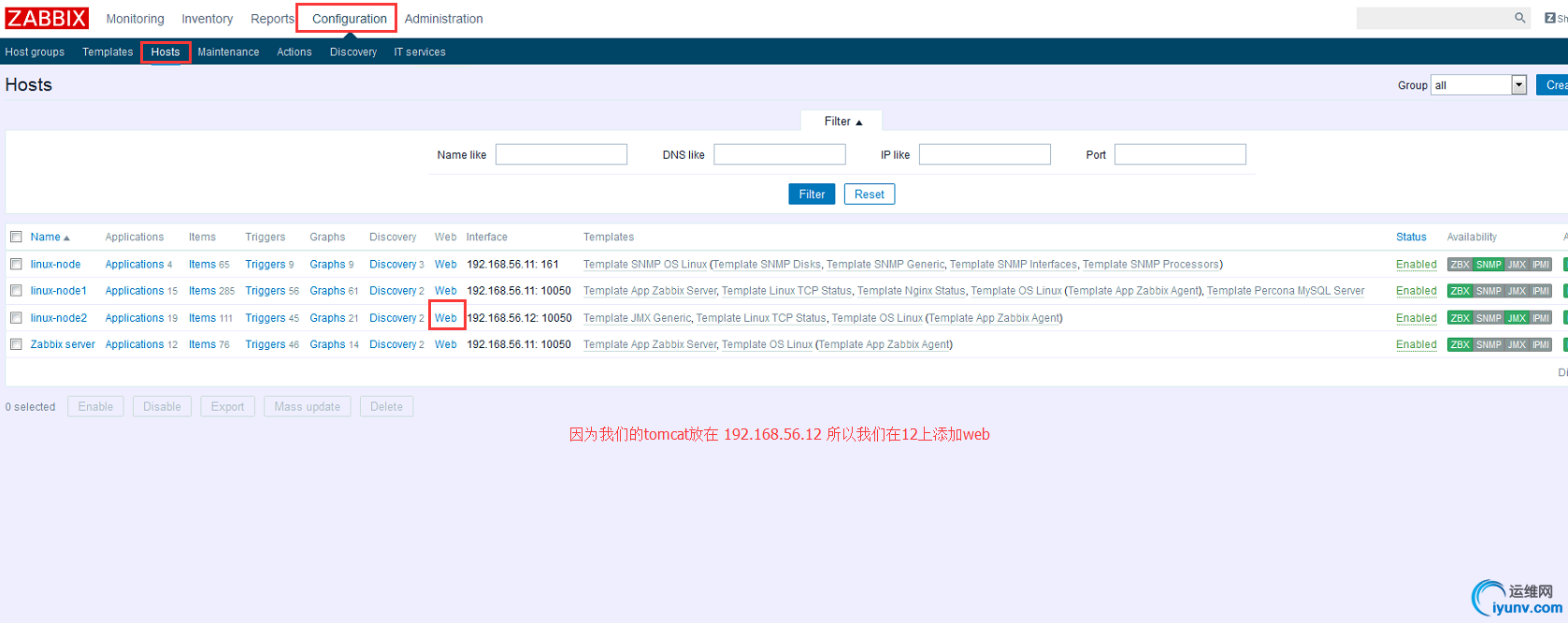Image resolution: width=1568 pixels, height=623 pixels.
Task: Check the linux-node host checkbox
Action: [16, 264]
